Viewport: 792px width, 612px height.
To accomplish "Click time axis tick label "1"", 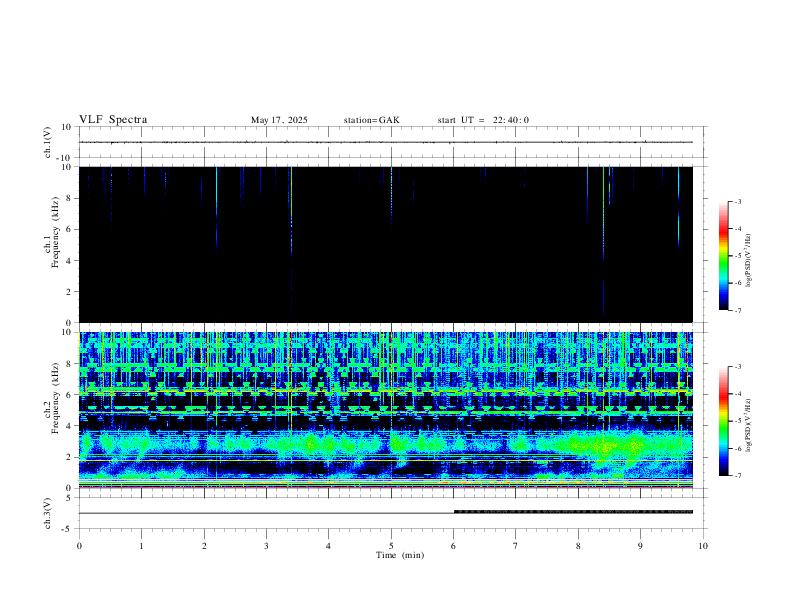I will click(x=141, y=546).
